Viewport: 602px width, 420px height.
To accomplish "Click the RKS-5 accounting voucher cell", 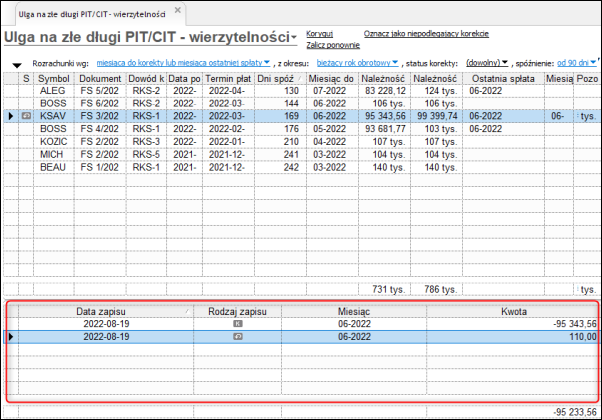I will 146,154.
